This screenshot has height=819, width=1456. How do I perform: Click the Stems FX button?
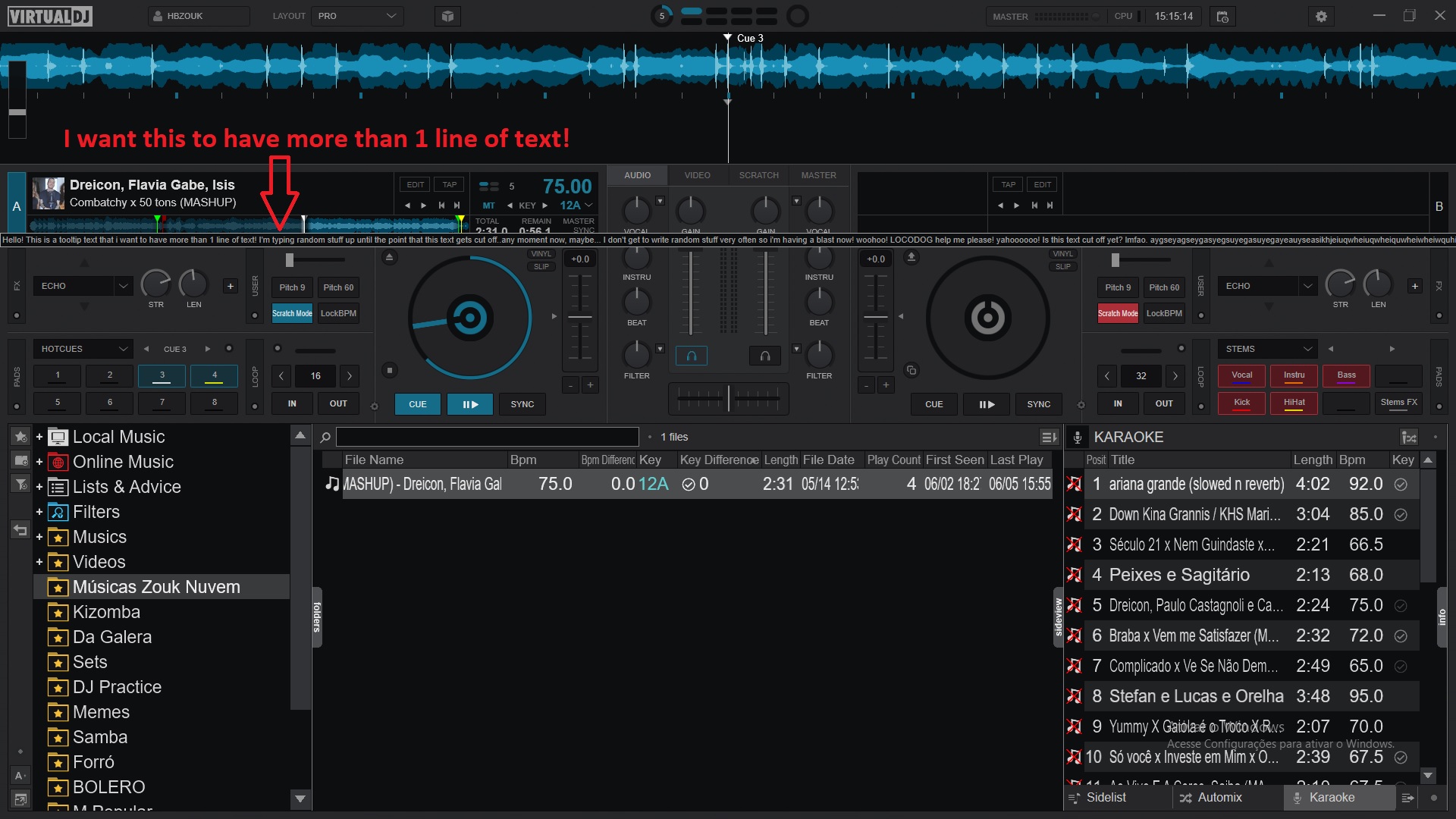coord(1398,403)
